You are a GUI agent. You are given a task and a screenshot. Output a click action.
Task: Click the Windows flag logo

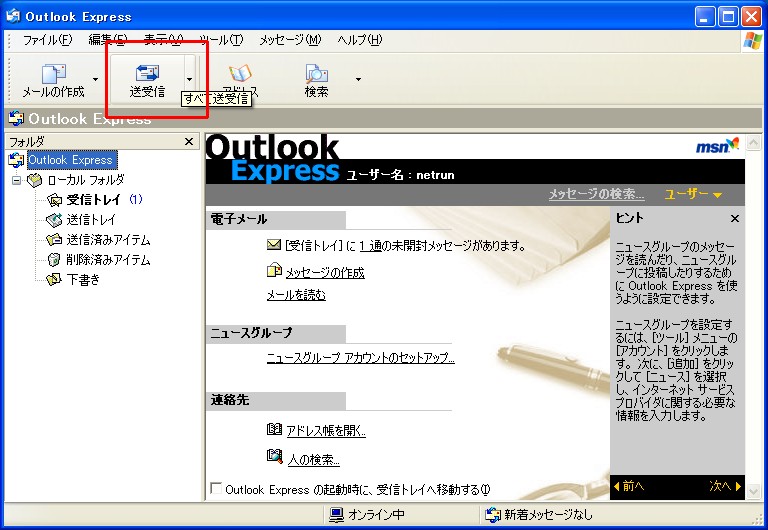(x=752, y=41)
